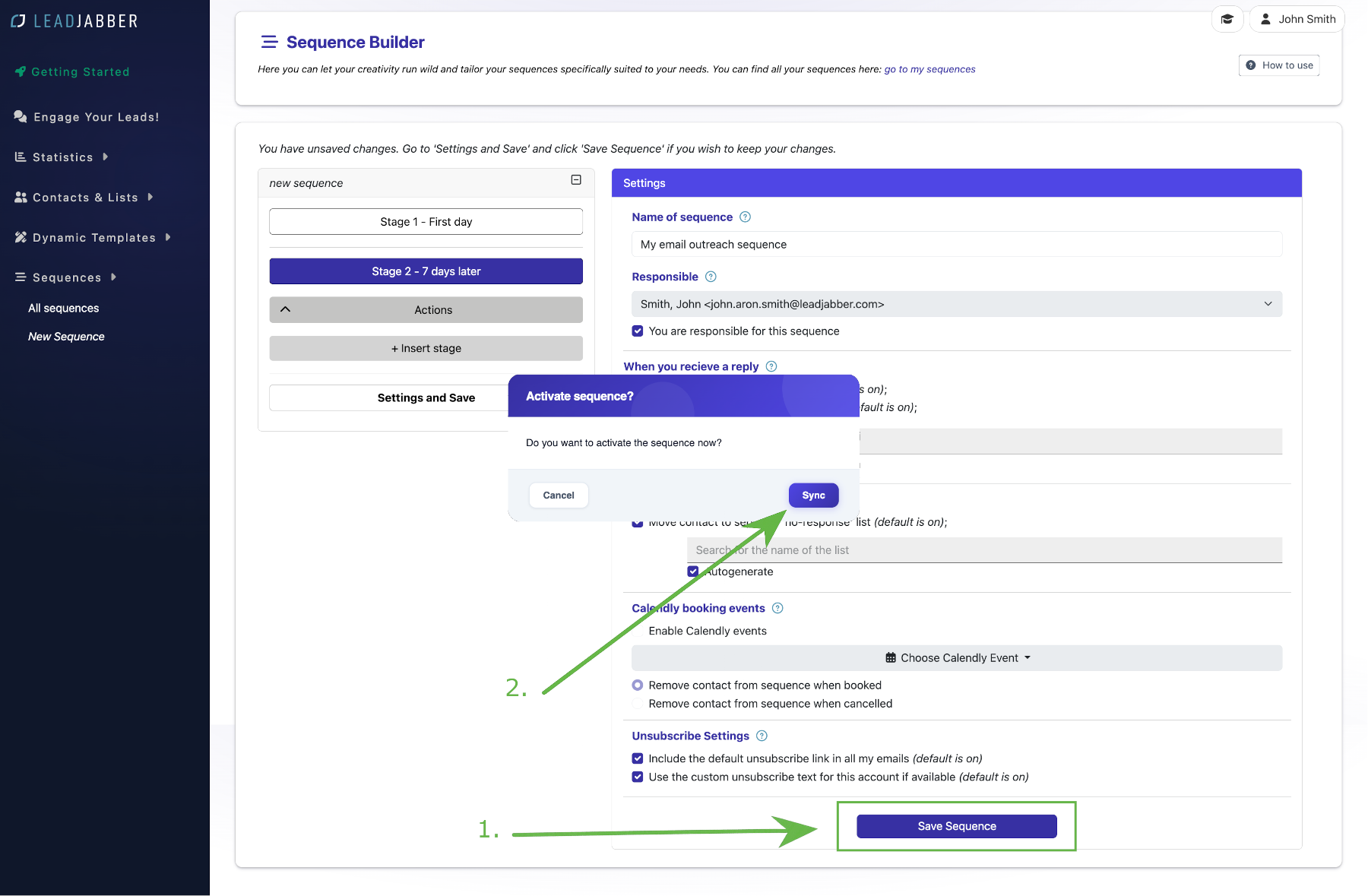Screen dimensions: 1368x896
Task: Select 'Remove contact from sequence when booked'
Action: coord(638,685)
